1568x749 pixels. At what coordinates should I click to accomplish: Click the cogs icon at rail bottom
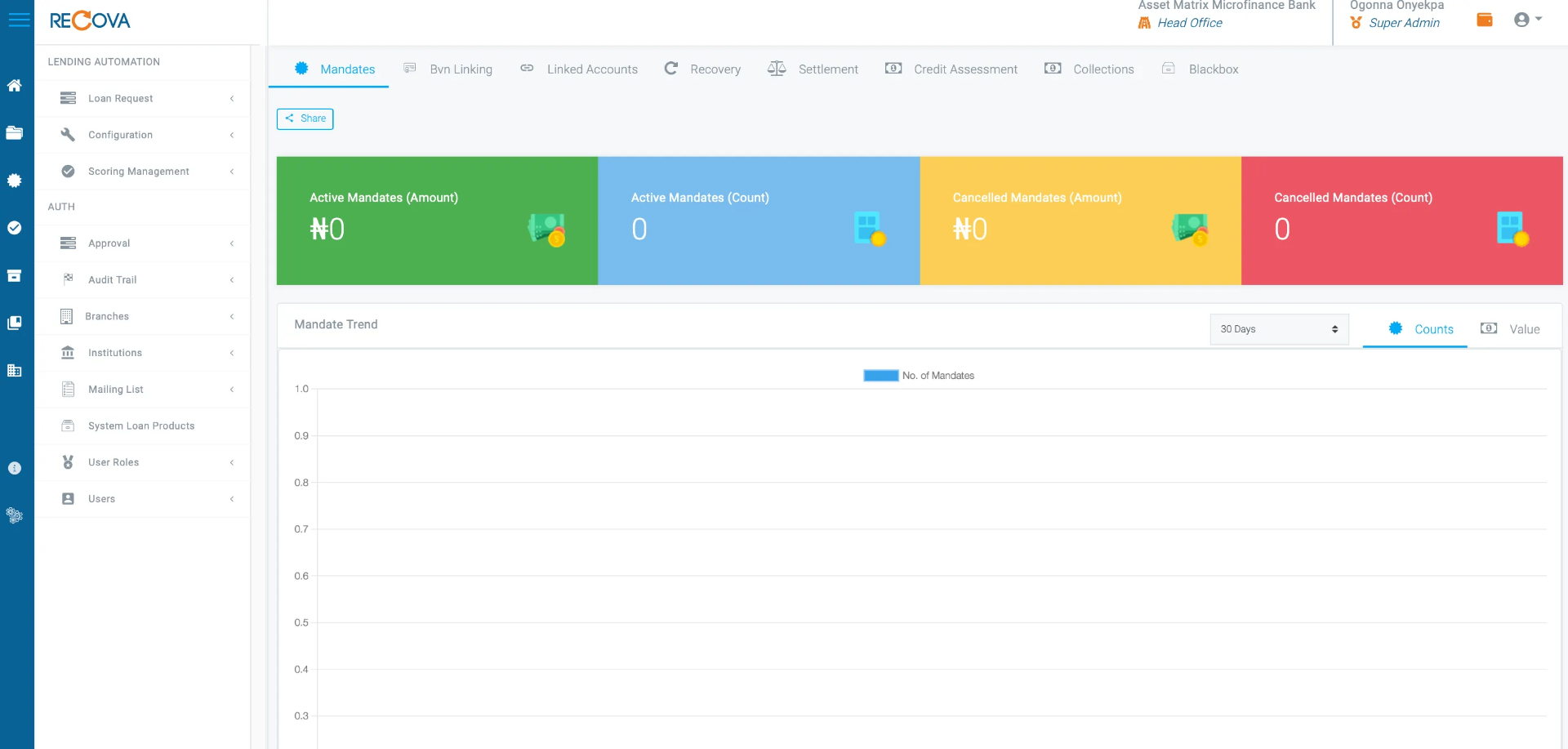(15, 515)
